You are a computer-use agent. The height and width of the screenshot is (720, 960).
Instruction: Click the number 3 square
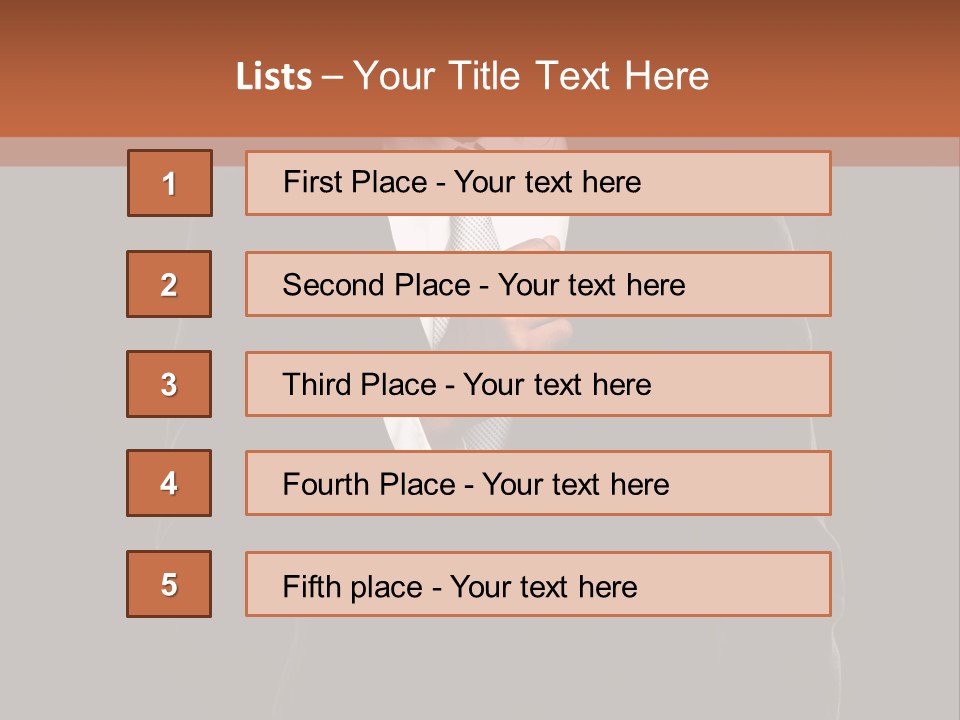tap(169, 384)
